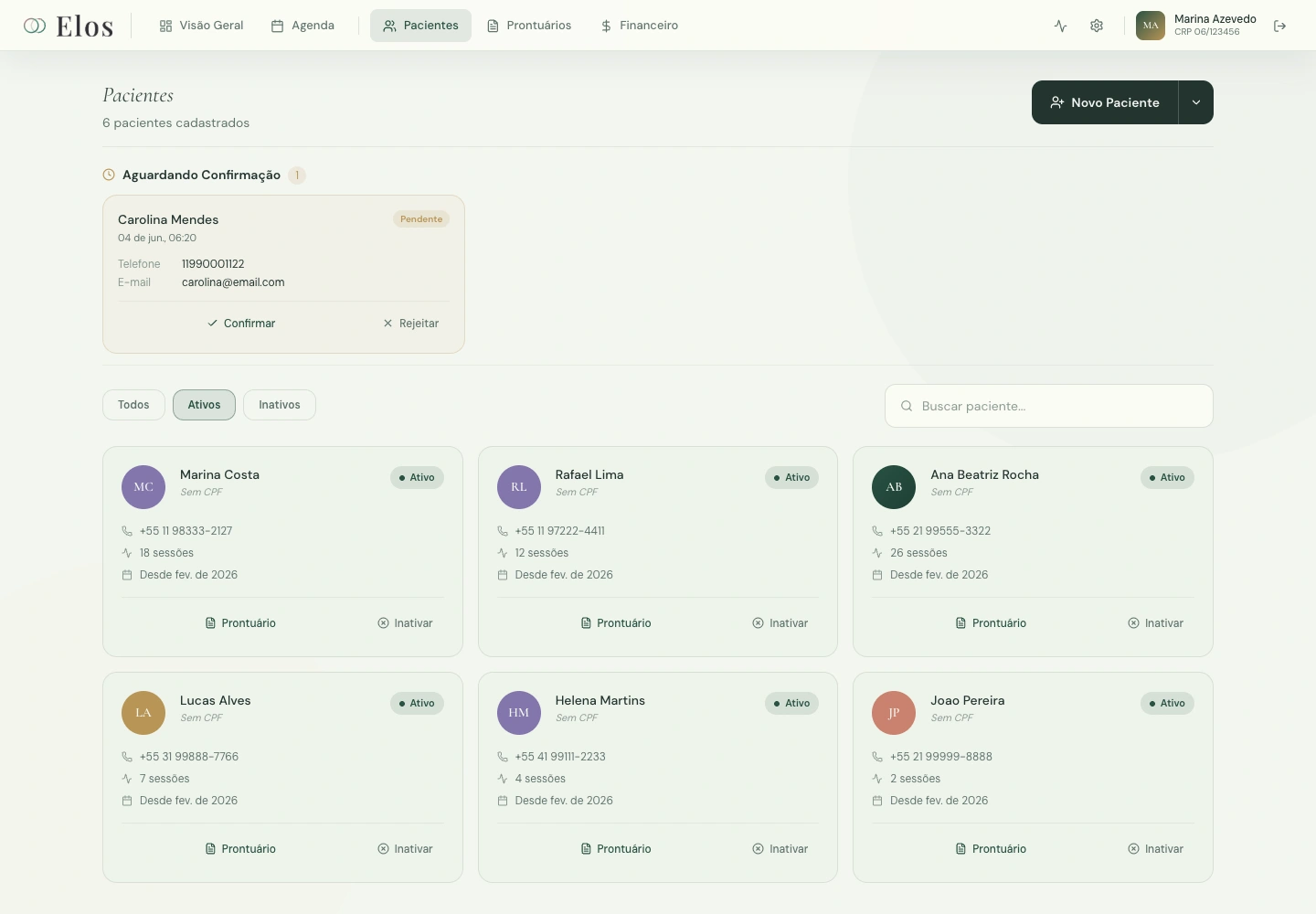Click Ana Beatriz Rocha AB avatar

894,487
